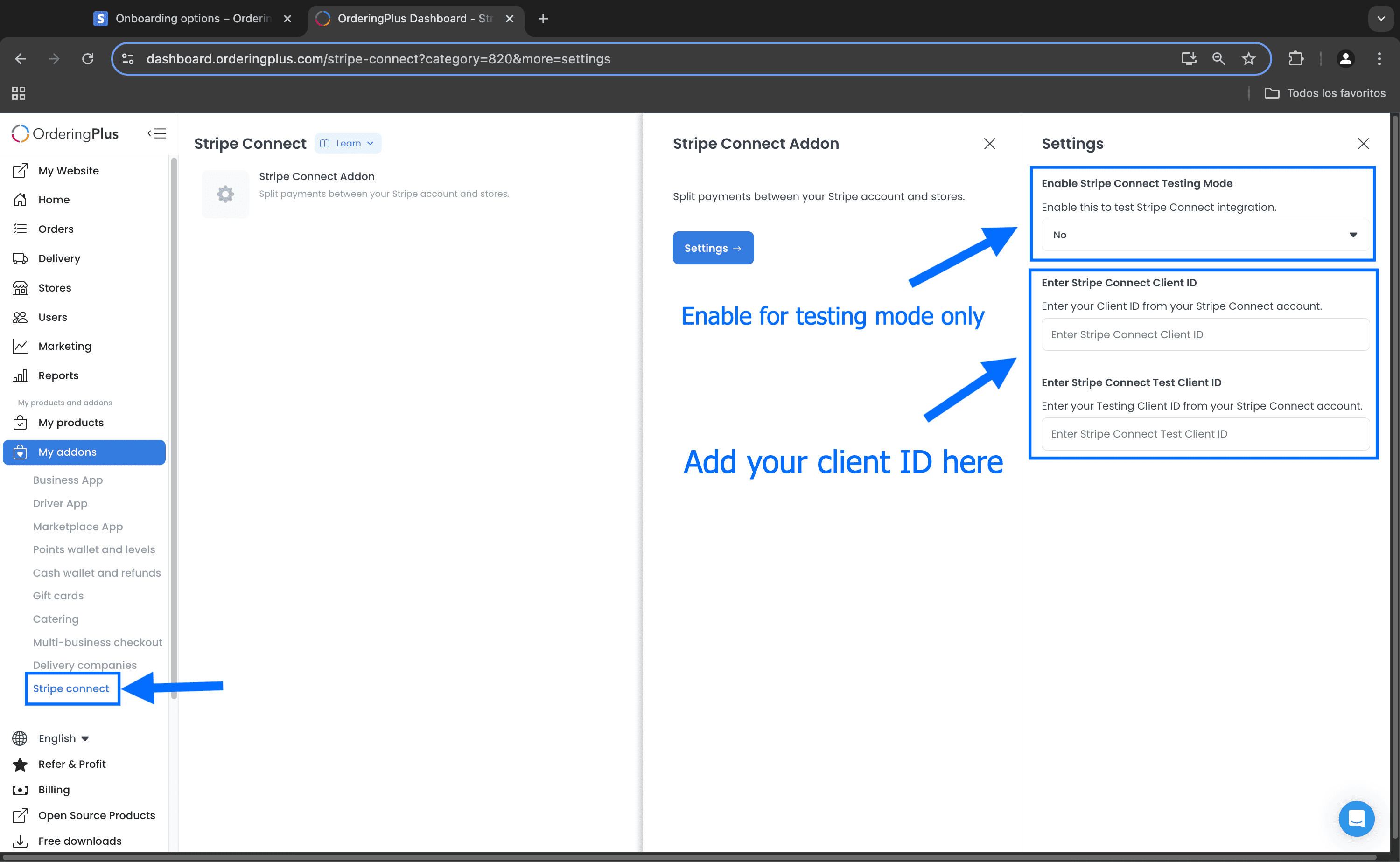The height and width of the screenshot is (862, 1400).
Task: Open the Stores section
Action: point(54,287)
